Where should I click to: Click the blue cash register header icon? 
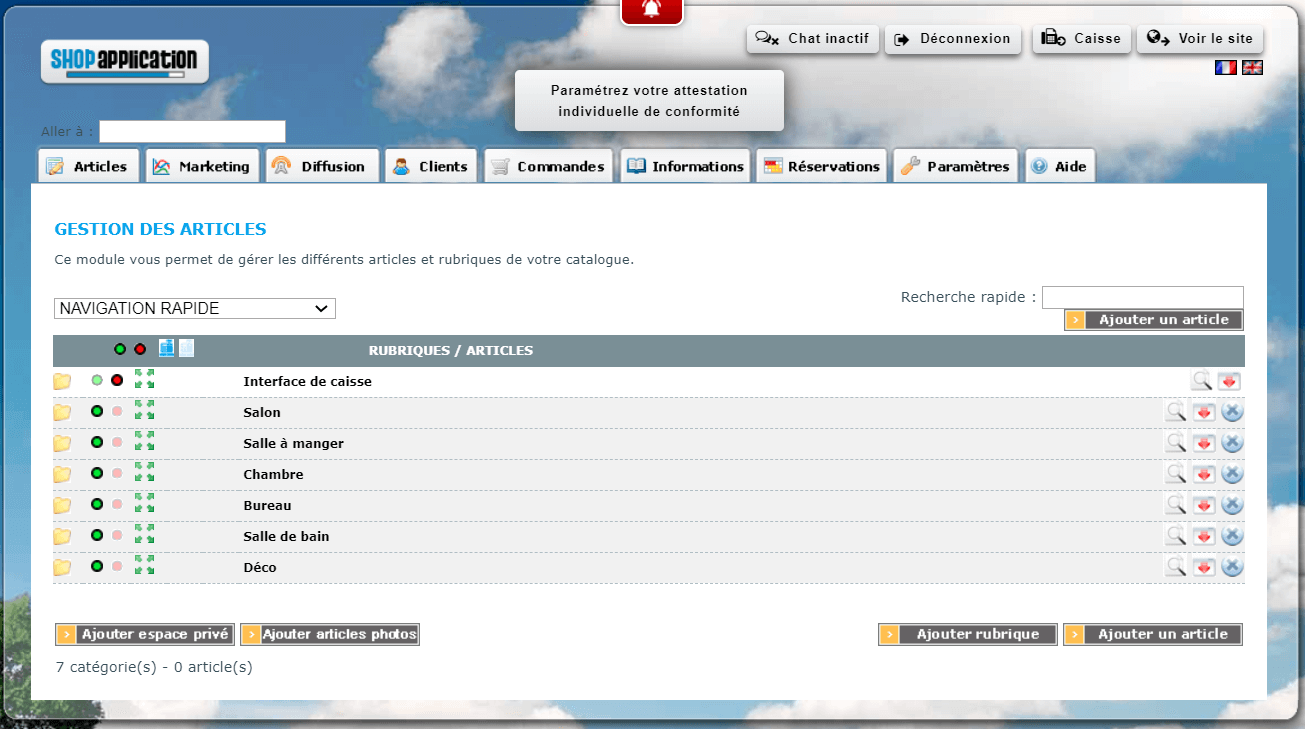pos(166,348)
